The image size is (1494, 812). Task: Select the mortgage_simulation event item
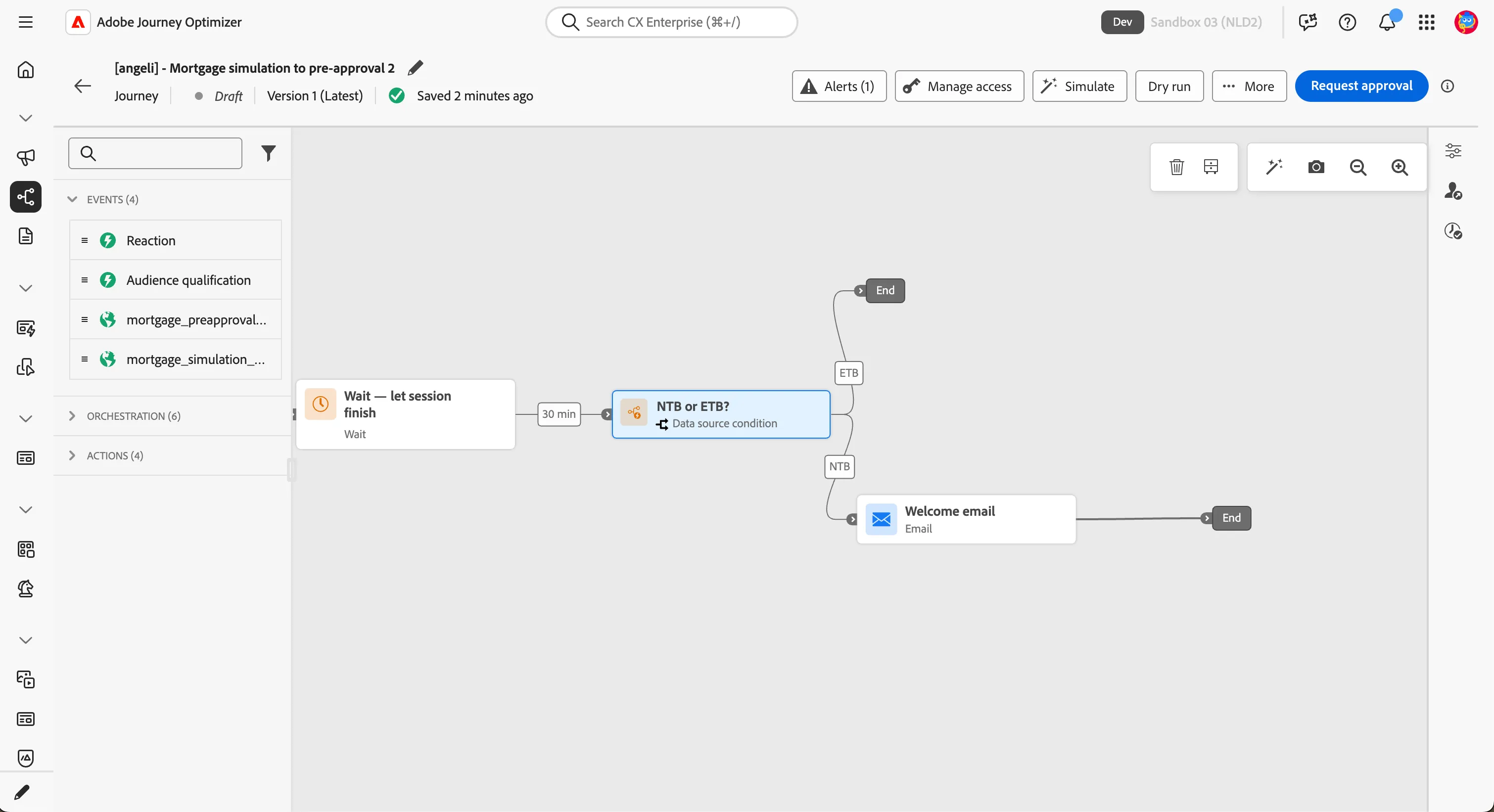[x=175, y=359]
